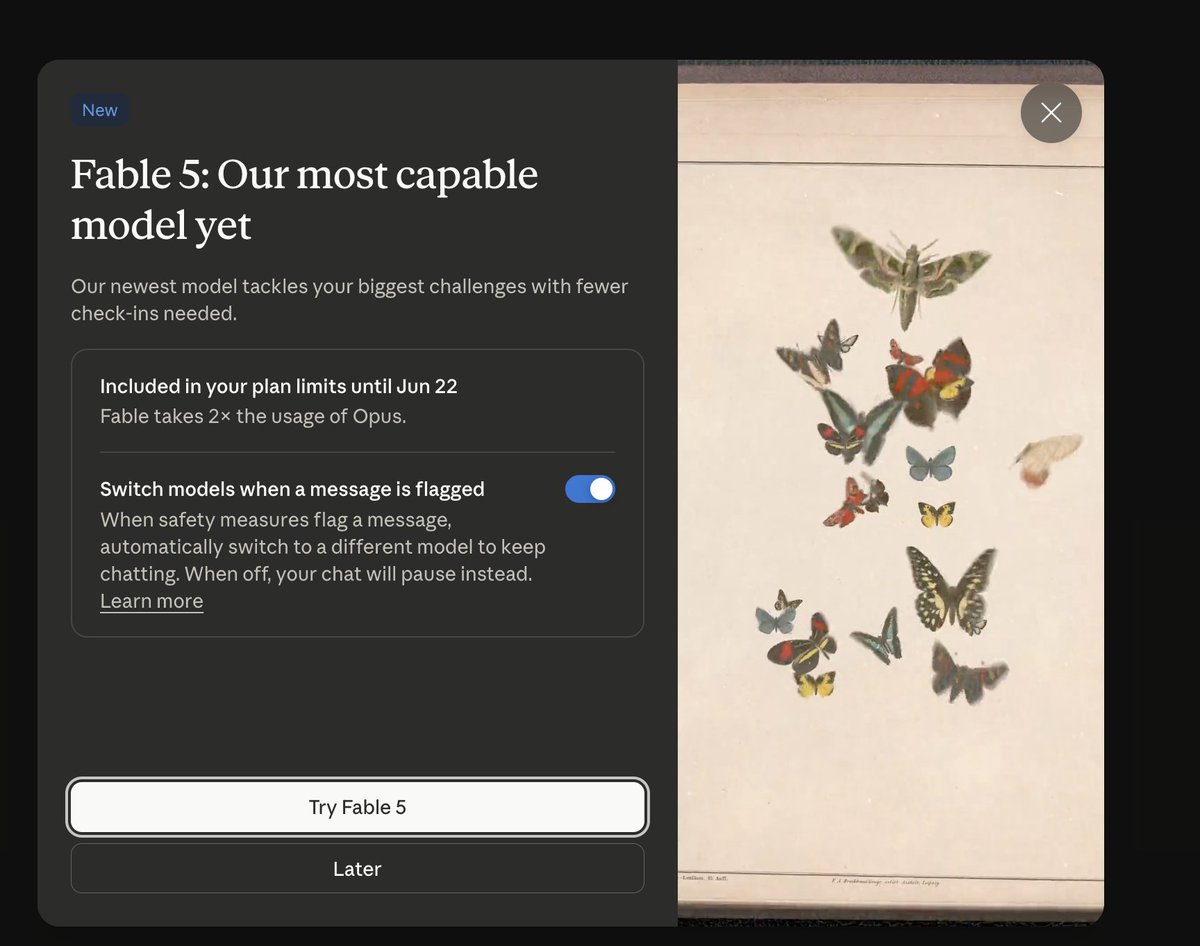Image resolution: width=1200 pixels, height=946 pixels.
Task: Click the butterfly illustration image
Action: tap(891, 492)
